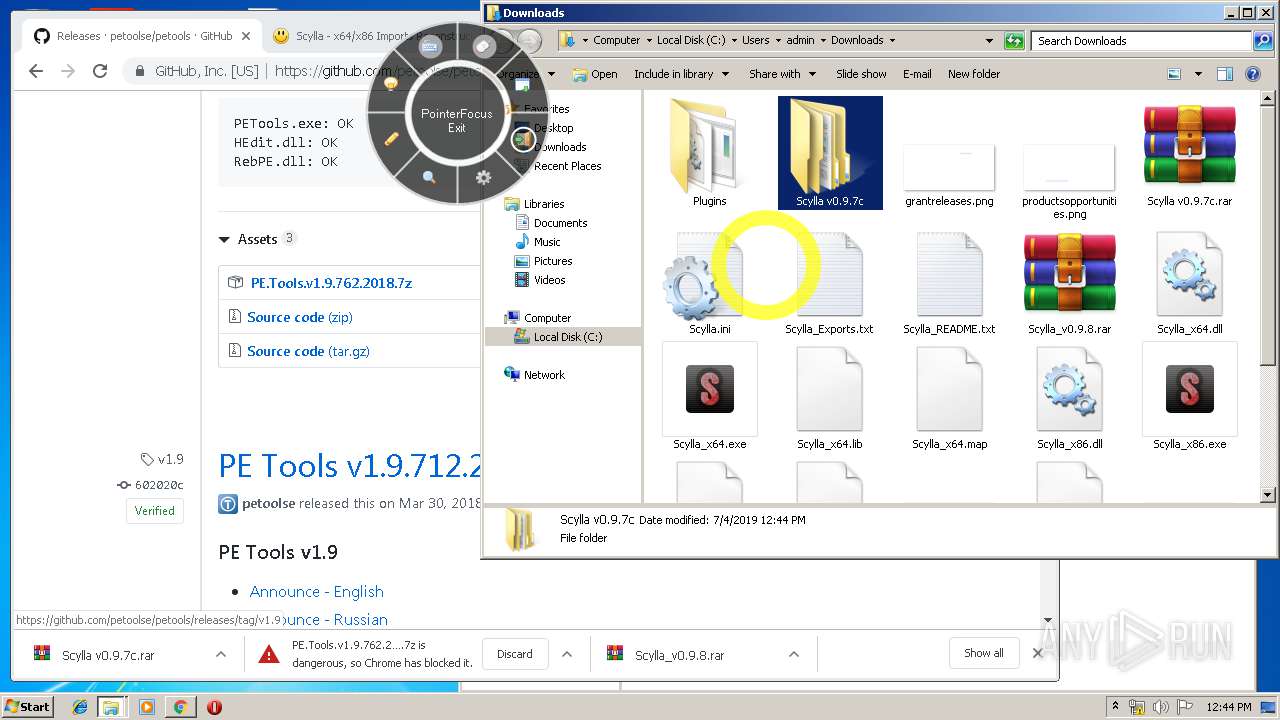The height and width of the screenshot is (720, 1280).
Task: Click Discard for blocked PE.Tools download
Action: coord(515,654)
